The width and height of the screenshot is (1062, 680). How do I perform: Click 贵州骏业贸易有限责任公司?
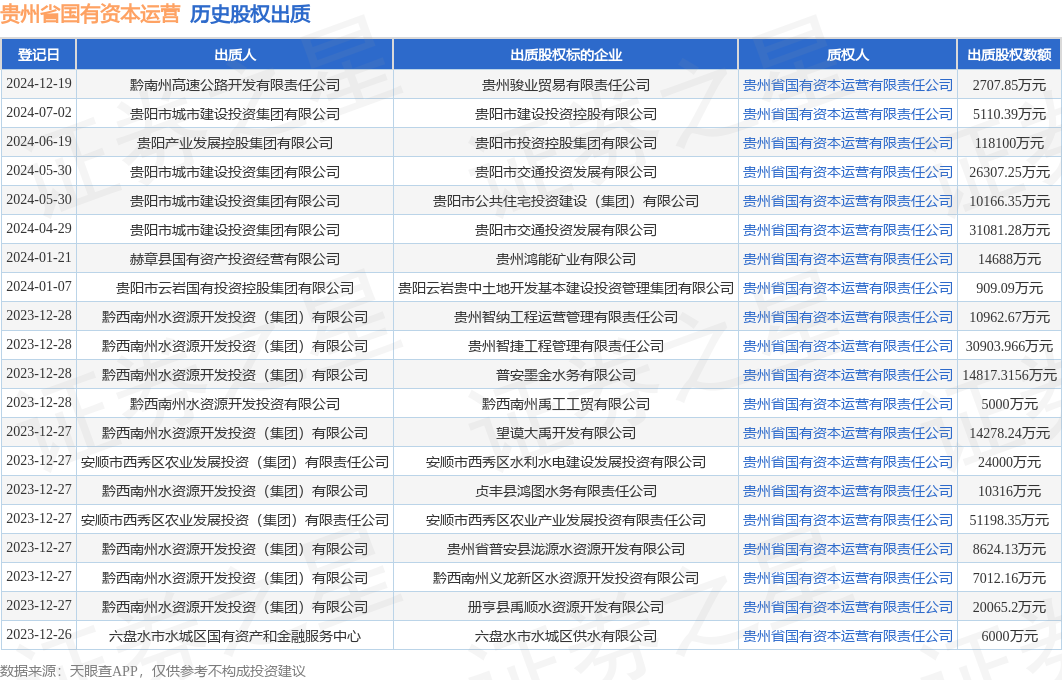point(566,85)
